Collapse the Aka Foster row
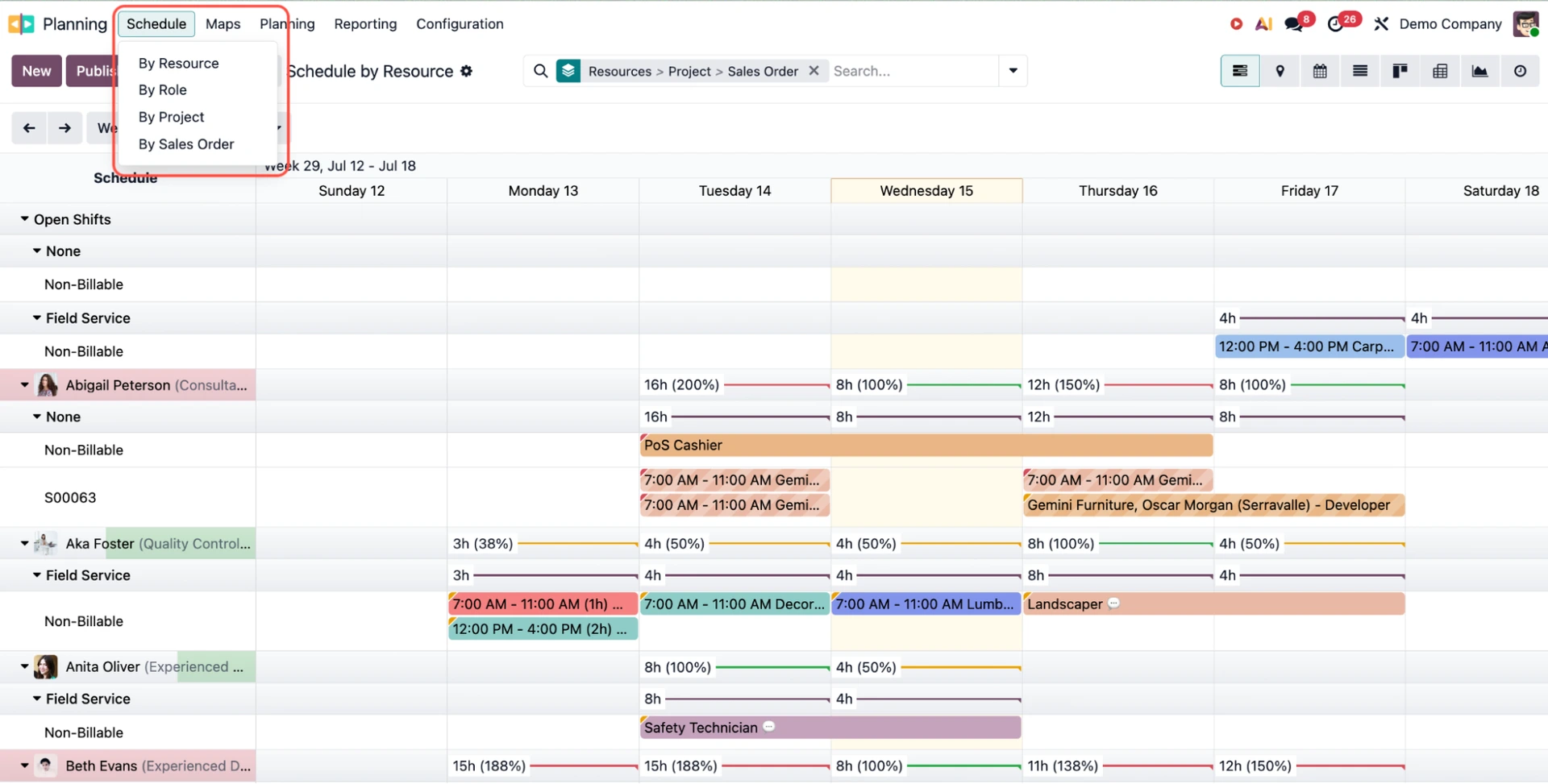 24,544
